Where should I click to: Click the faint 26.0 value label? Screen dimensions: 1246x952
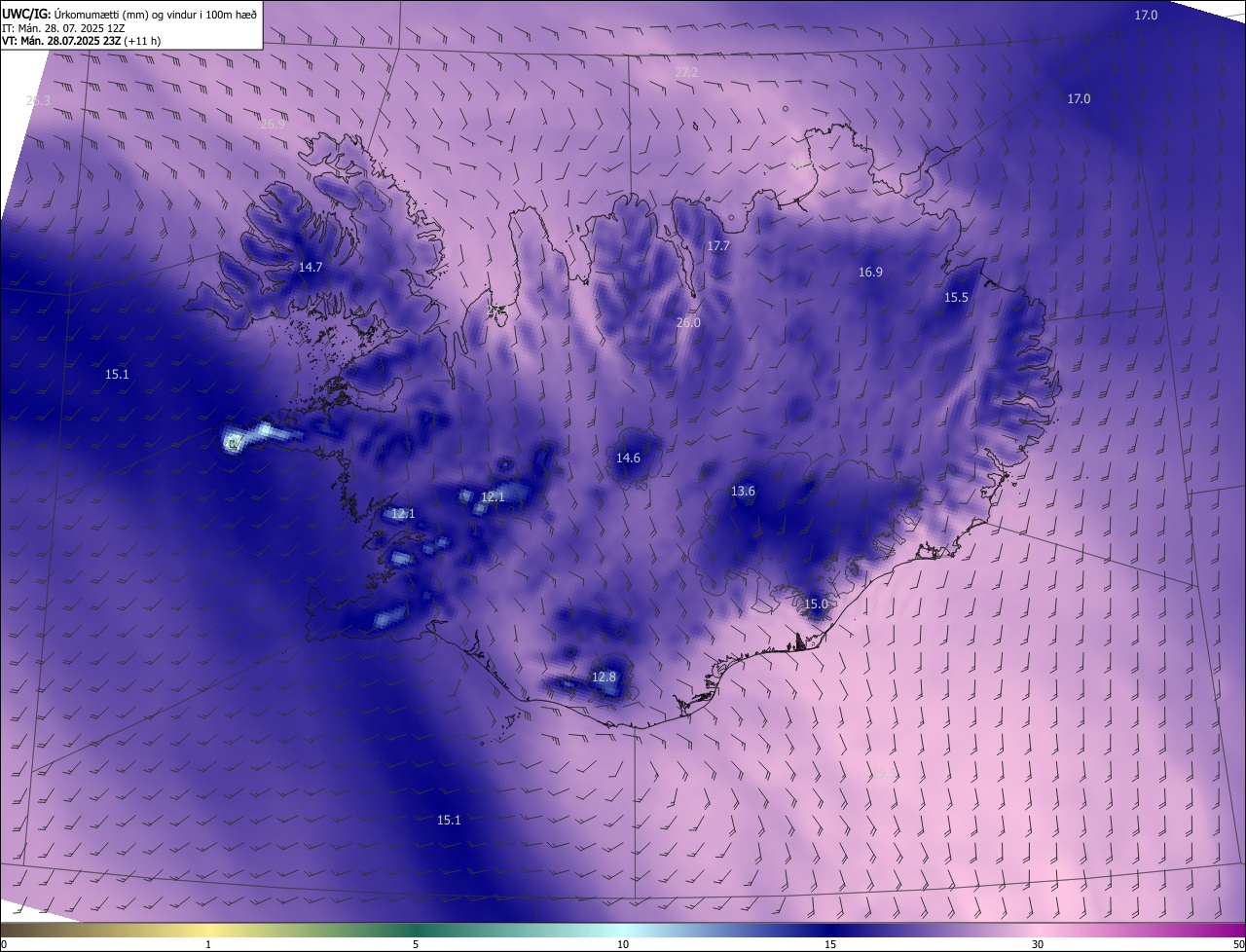(688, 322)
